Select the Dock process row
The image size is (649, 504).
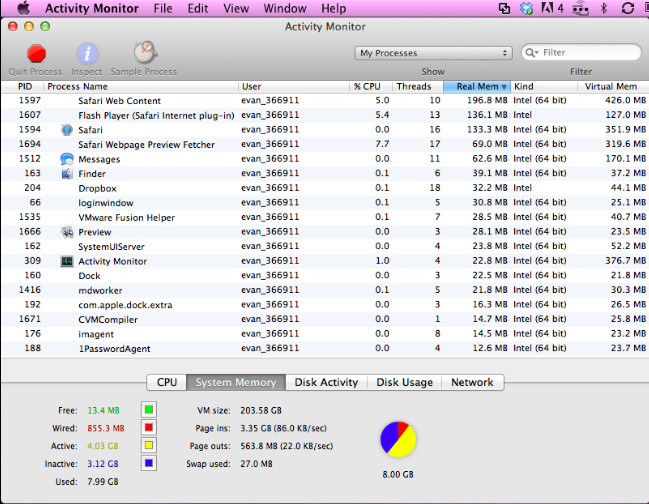coord(324,276)
